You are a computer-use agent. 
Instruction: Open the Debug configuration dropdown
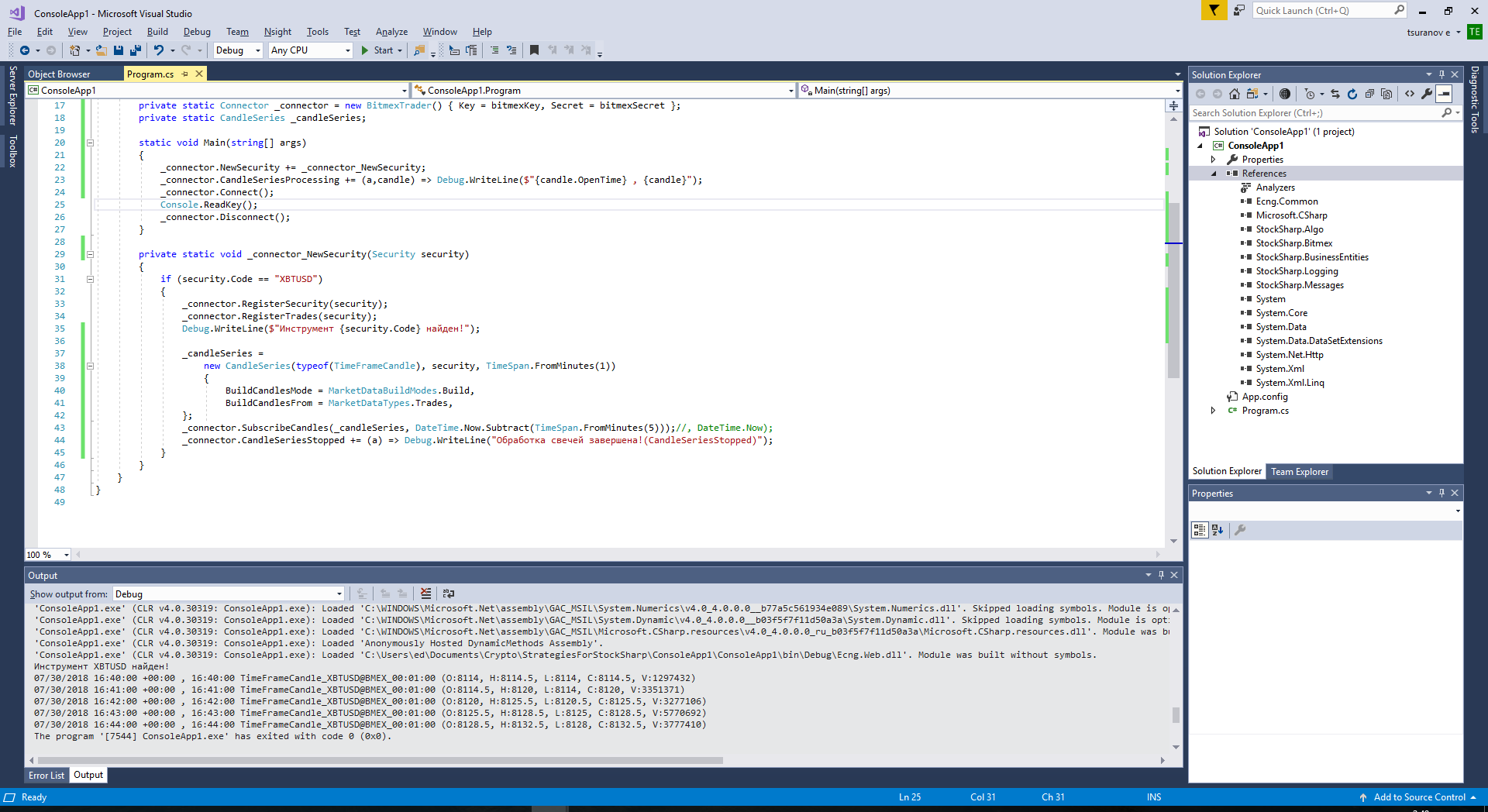tap(238, 50)
